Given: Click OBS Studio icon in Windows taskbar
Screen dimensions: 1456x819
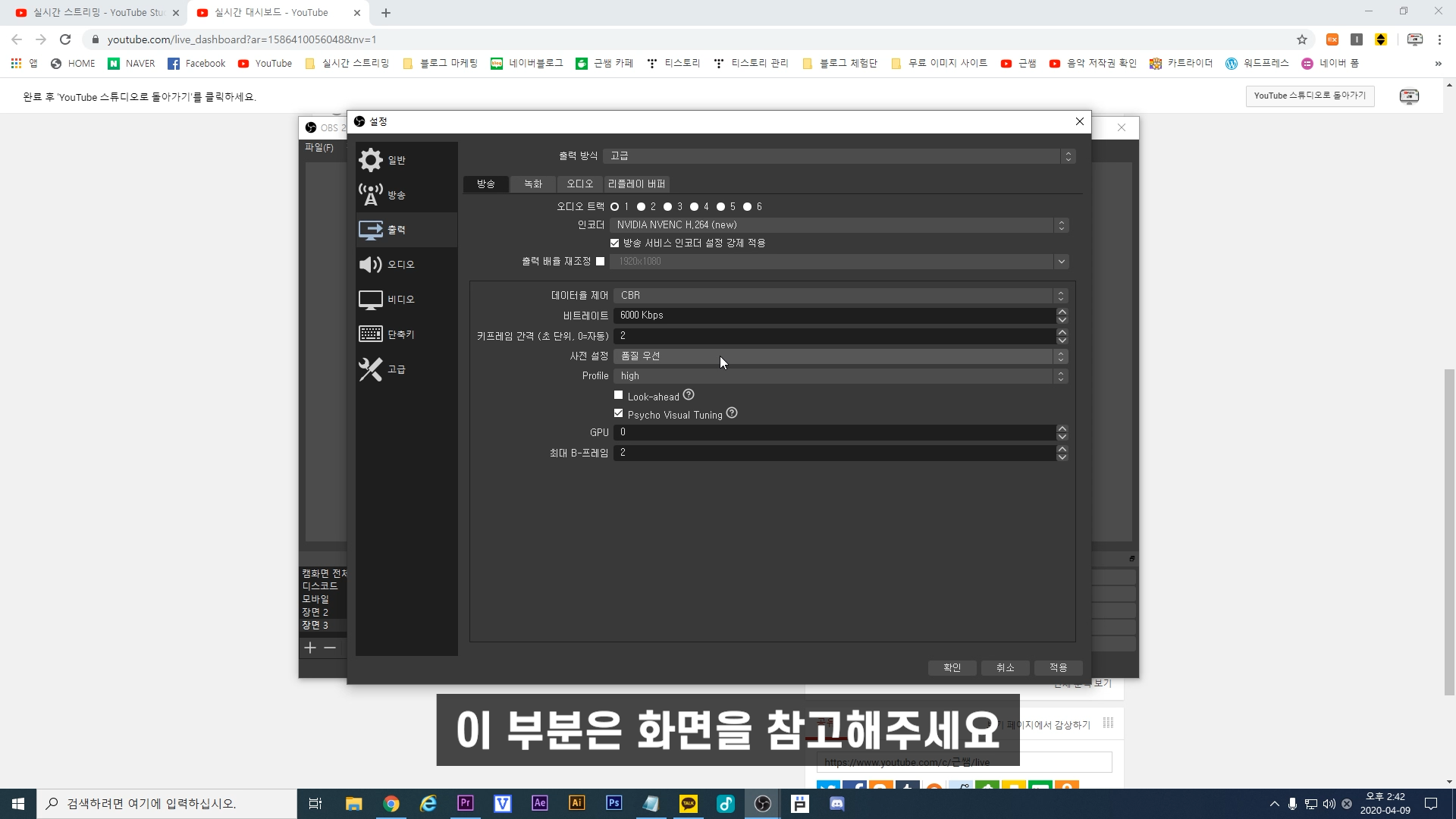Looking at the screenshot, I should click(x=763, y=804).
